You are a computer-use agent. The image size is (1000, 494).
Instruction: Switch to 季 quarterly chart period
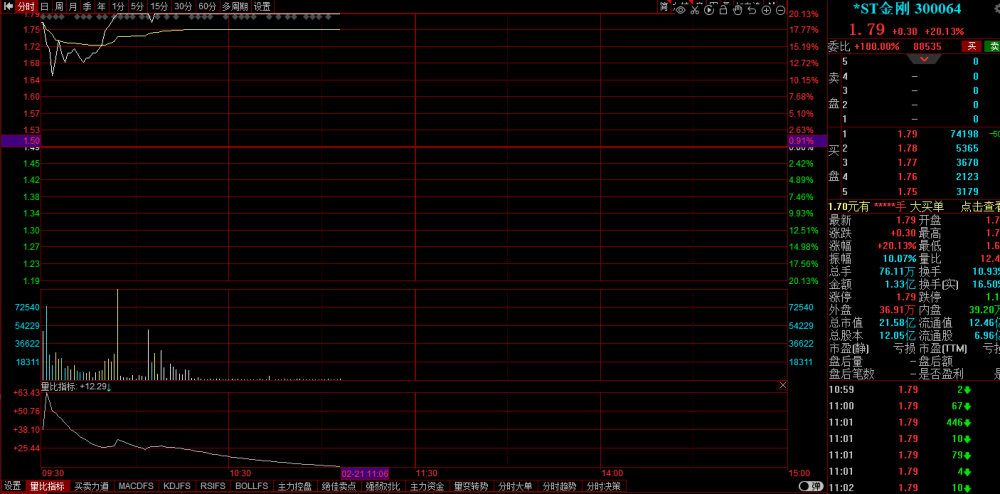click(x=87, y=6)
